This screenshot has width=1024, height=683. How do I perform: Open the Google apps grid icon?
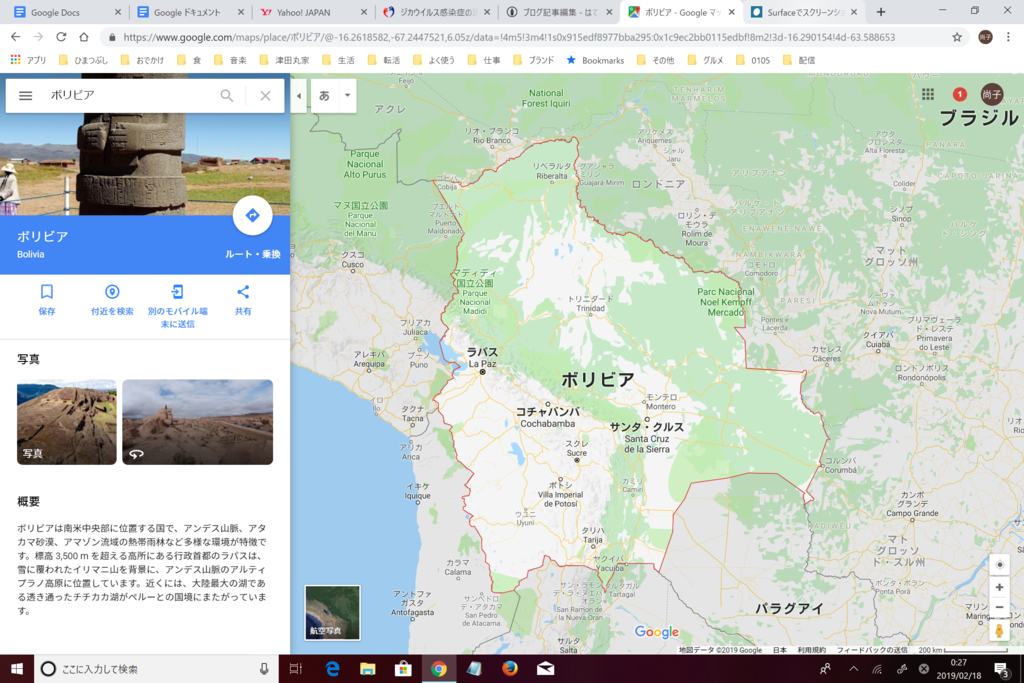(928, 94)
